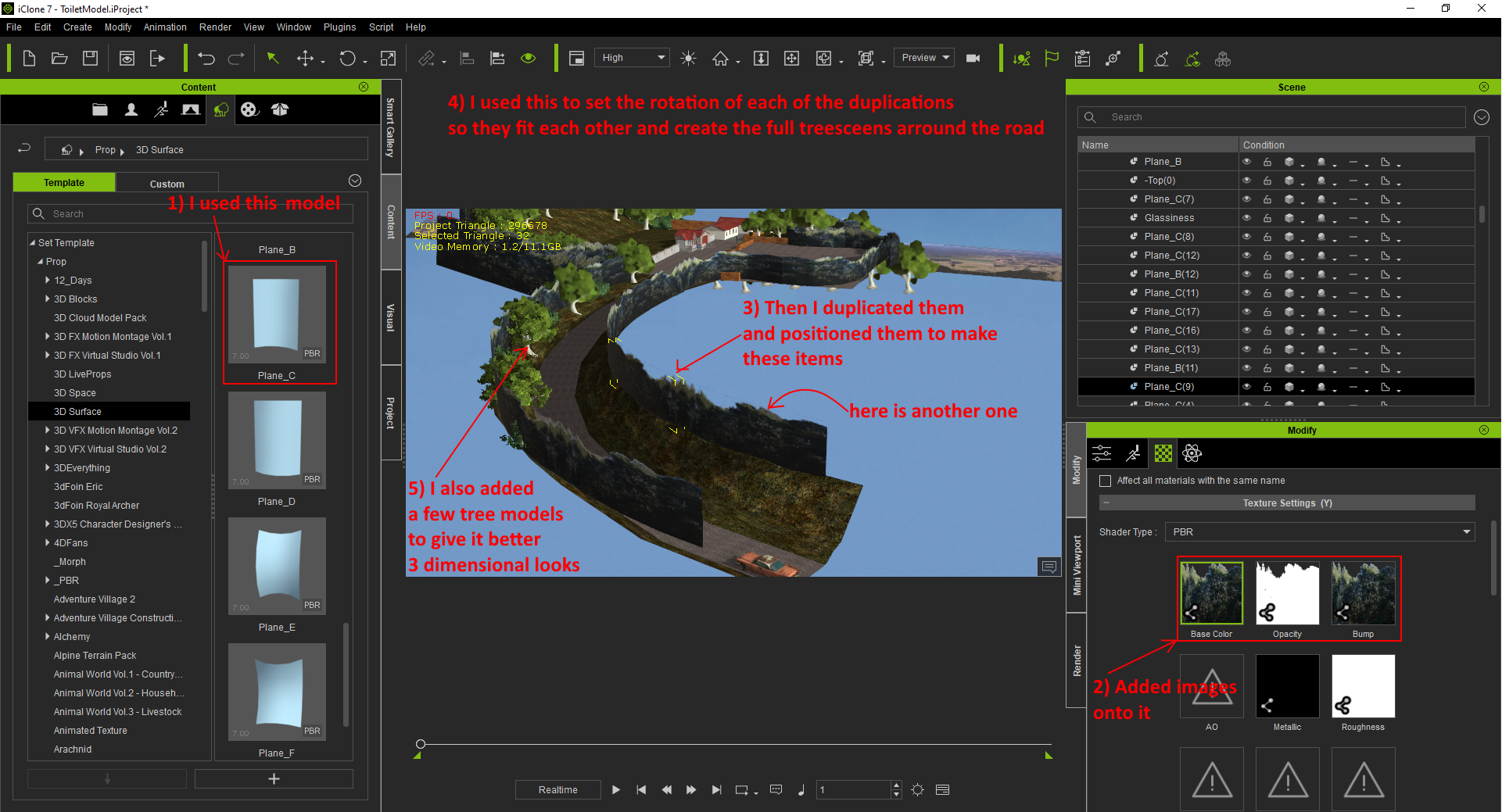
Task: Click the add plus button below content
Action: (274, 779)
